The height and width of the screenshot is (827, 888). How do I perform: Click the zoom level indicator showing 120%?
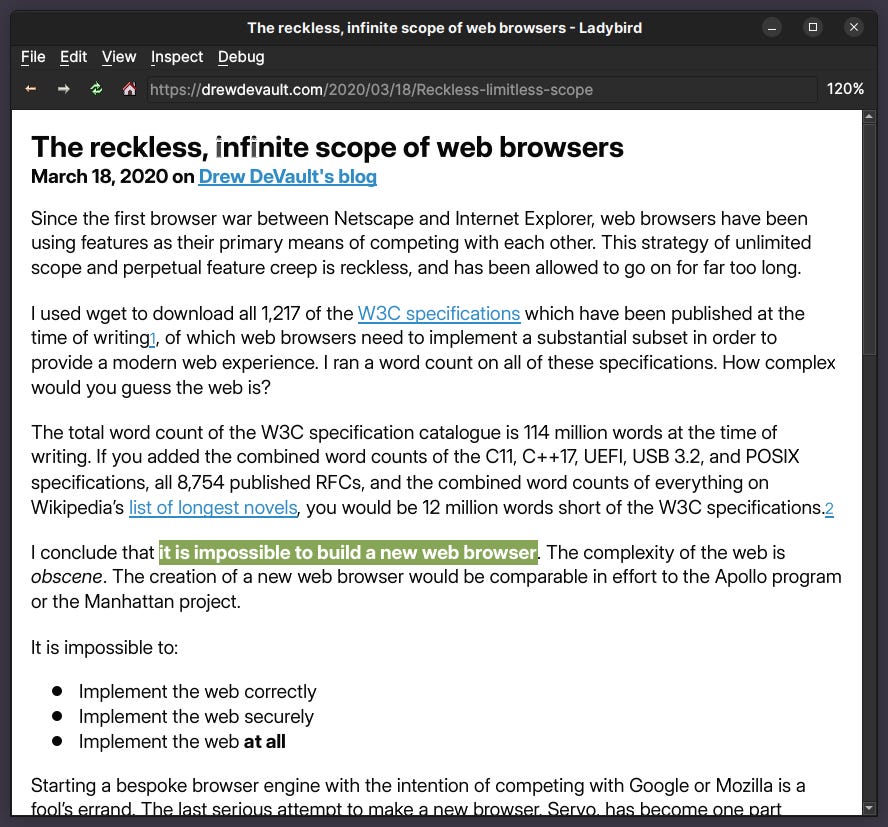[x=845, y=89]
